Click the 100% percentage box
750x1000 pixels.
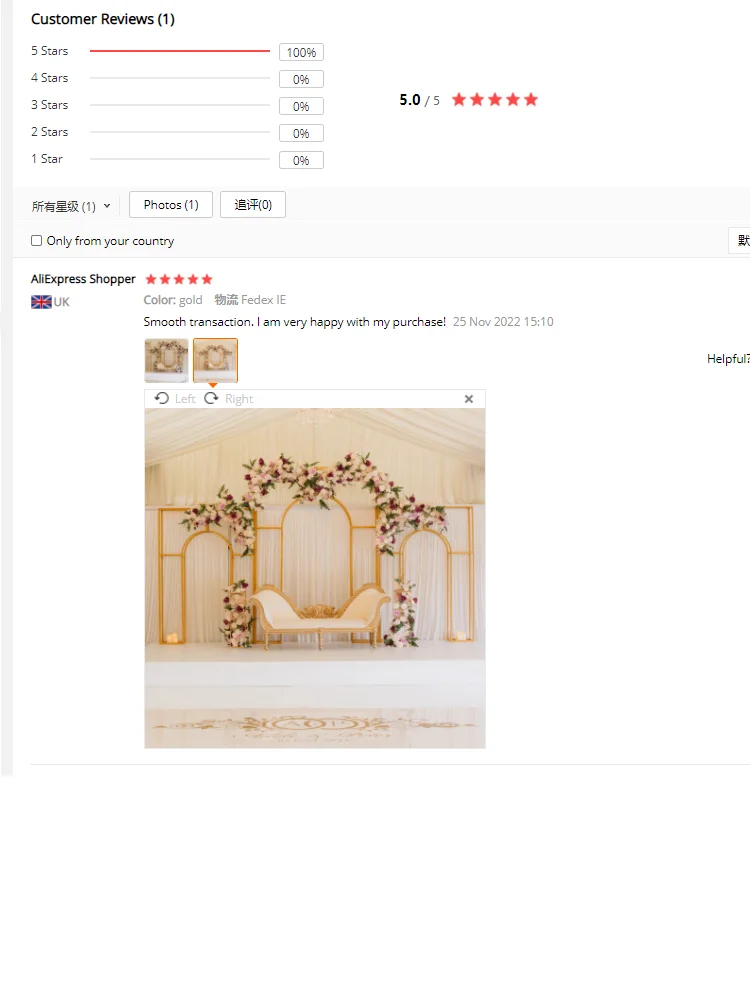point(302,52)
